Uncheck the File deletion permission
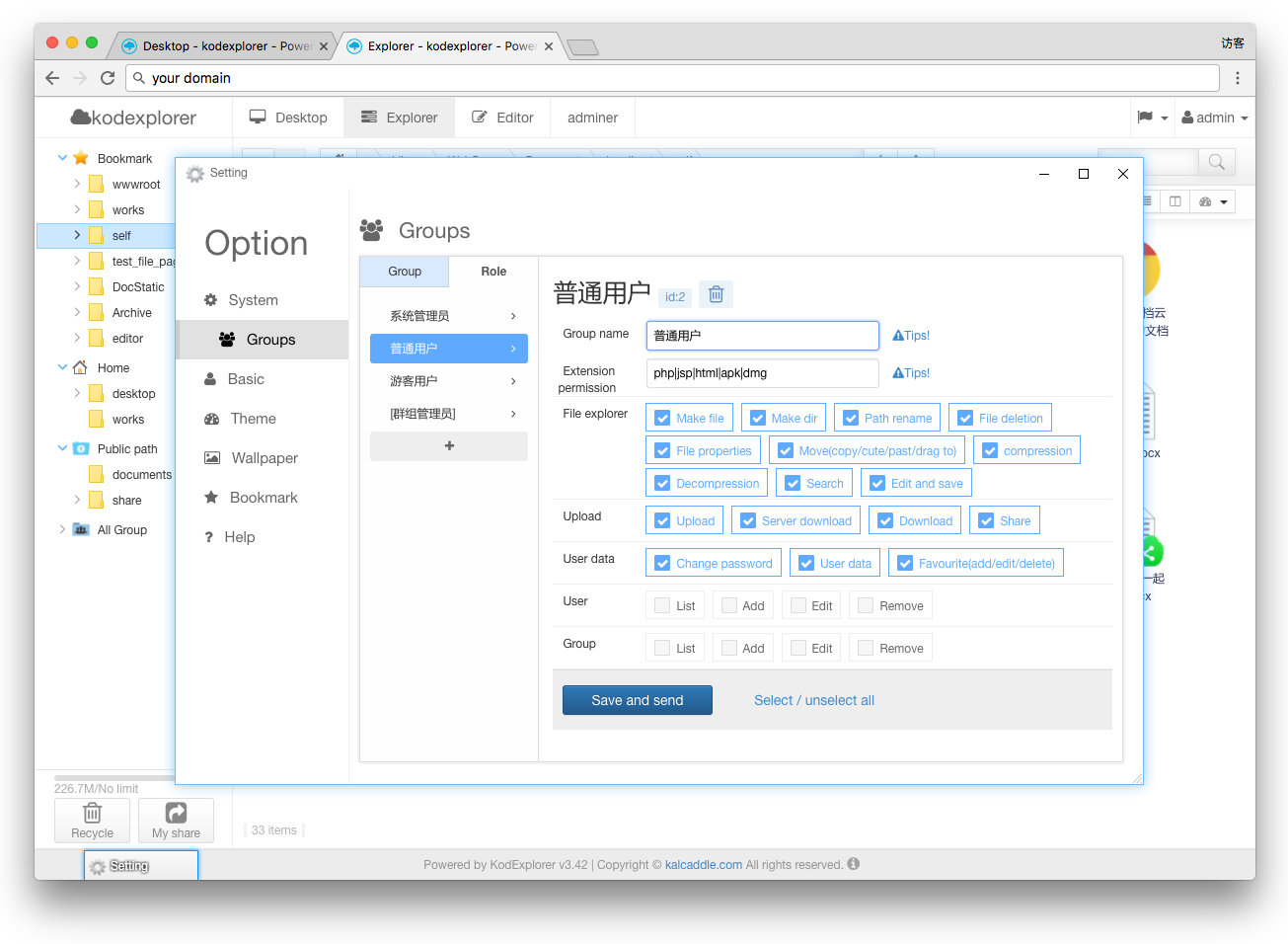Image resolution: width=1288 pixels, height=944 pixels. 965,418
